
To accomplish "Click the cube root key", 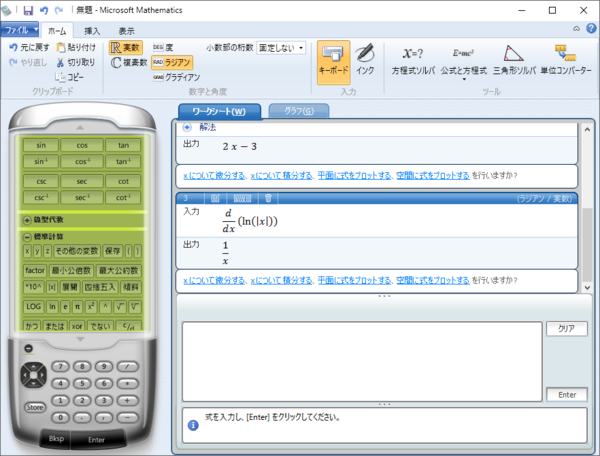I will click(135, 306).
